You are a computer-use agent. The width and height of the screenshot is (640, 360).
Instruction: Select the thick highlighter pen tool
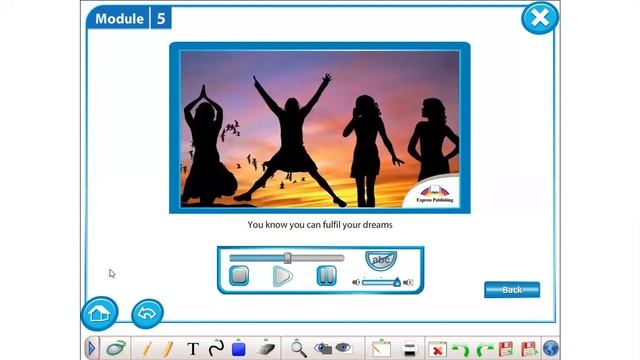(x=168, y=349)
